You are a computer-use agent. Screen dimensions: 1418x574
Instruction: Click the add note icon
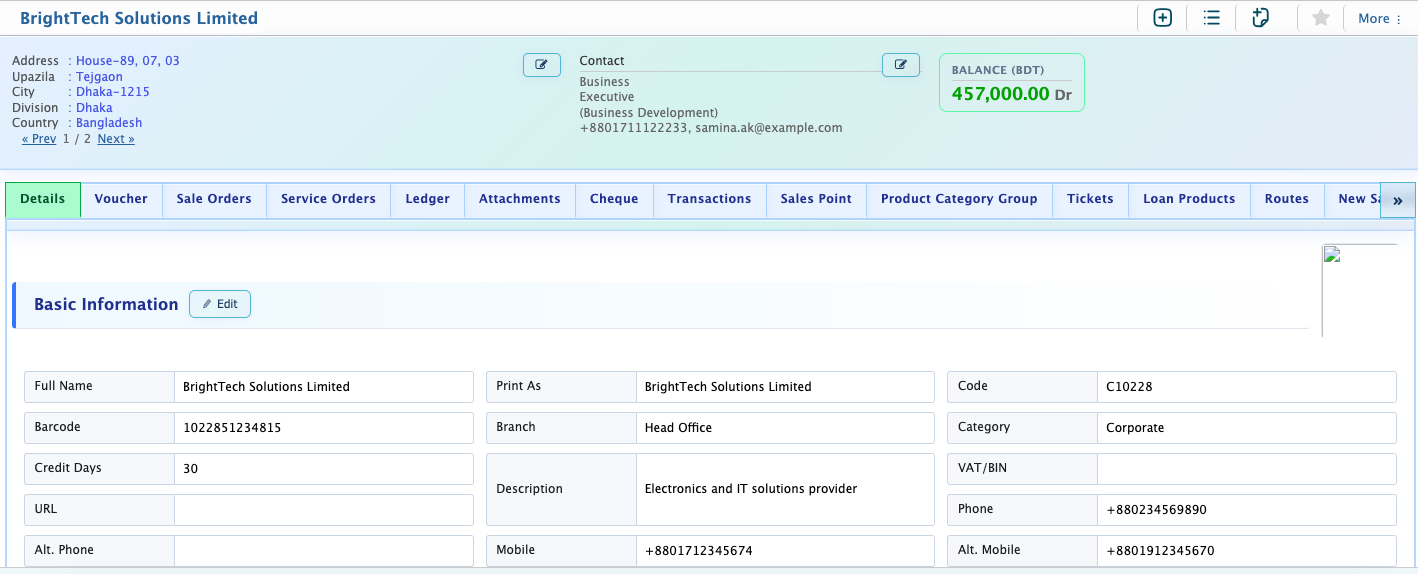(1260, 18)
